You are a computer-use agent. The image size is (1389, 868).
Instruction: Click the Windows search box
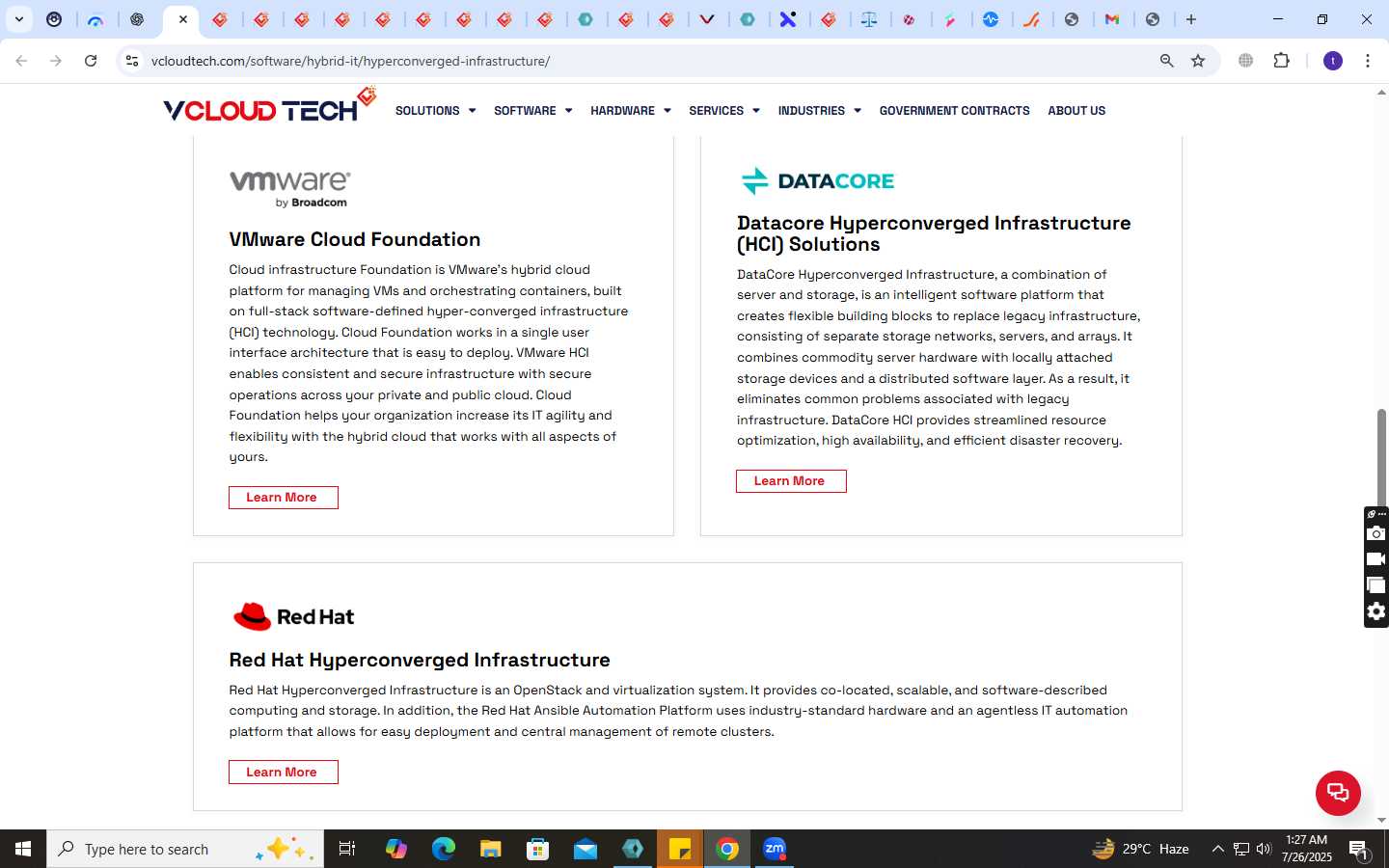tap(185, 849)
